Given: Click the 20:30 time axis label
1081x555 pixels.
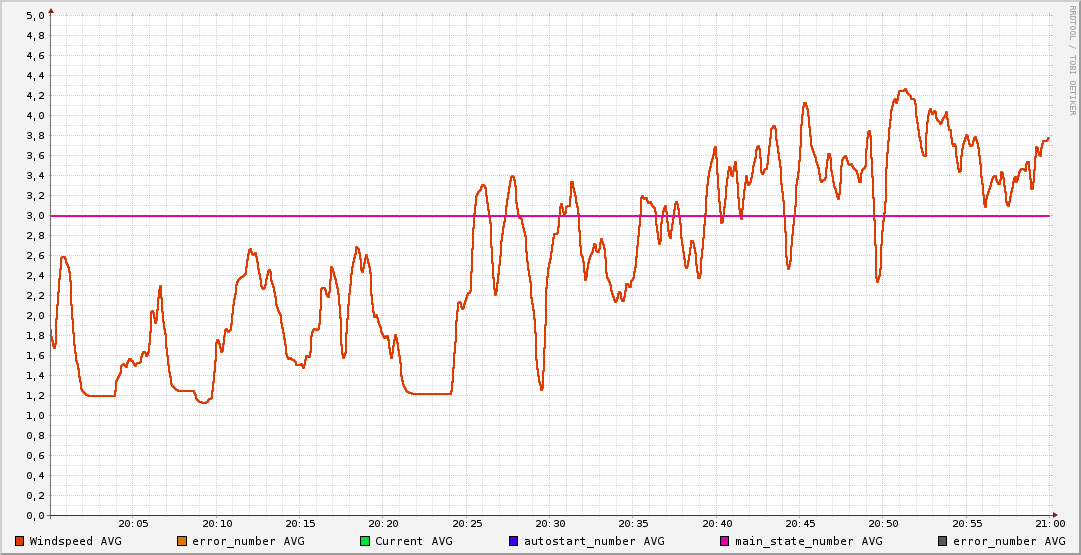Looking at the screenshot, I should (x=550, y=524).
